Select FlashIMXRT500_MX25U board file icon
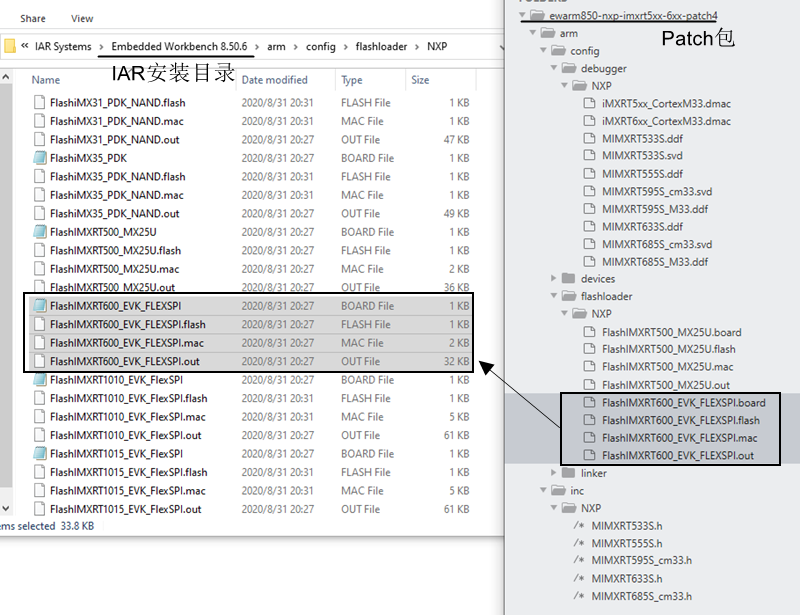 coord(39,232)
